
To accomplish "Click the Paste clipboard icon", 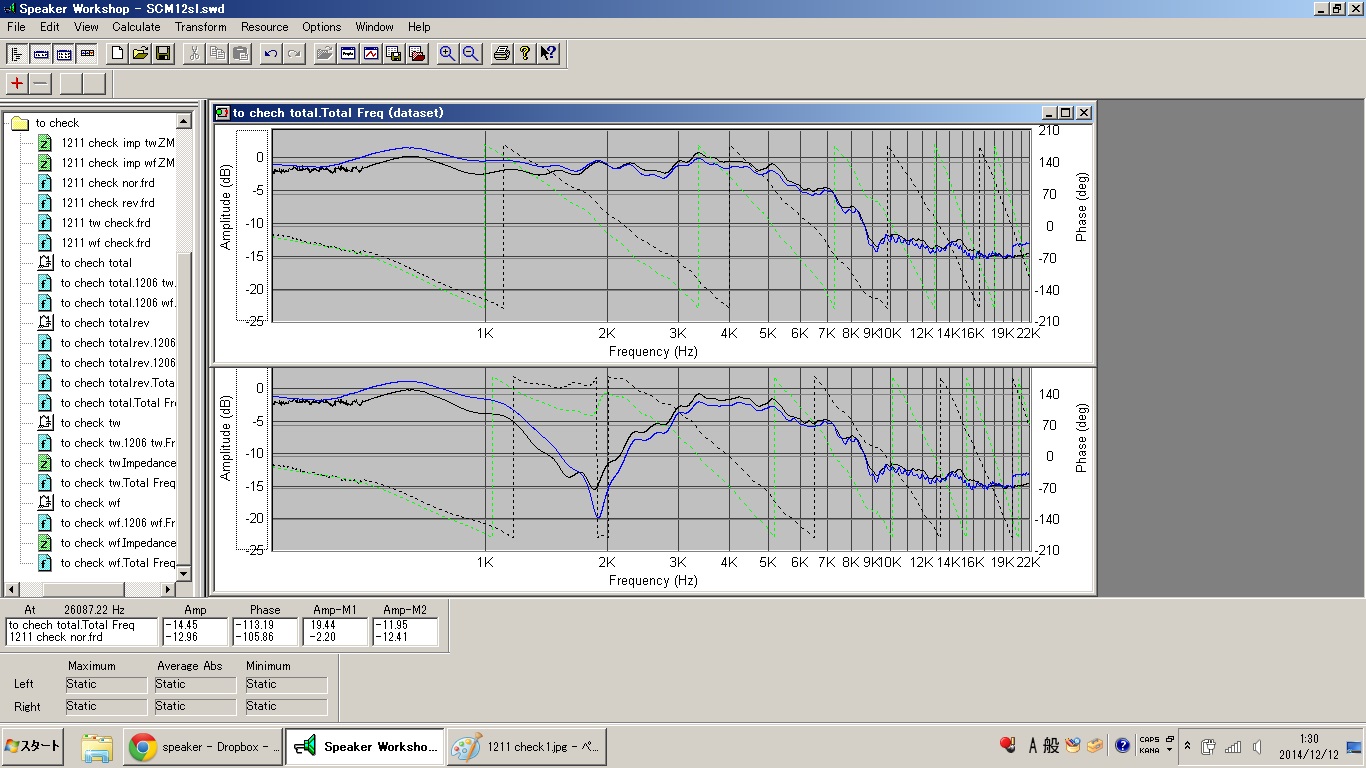I will 240,54.
